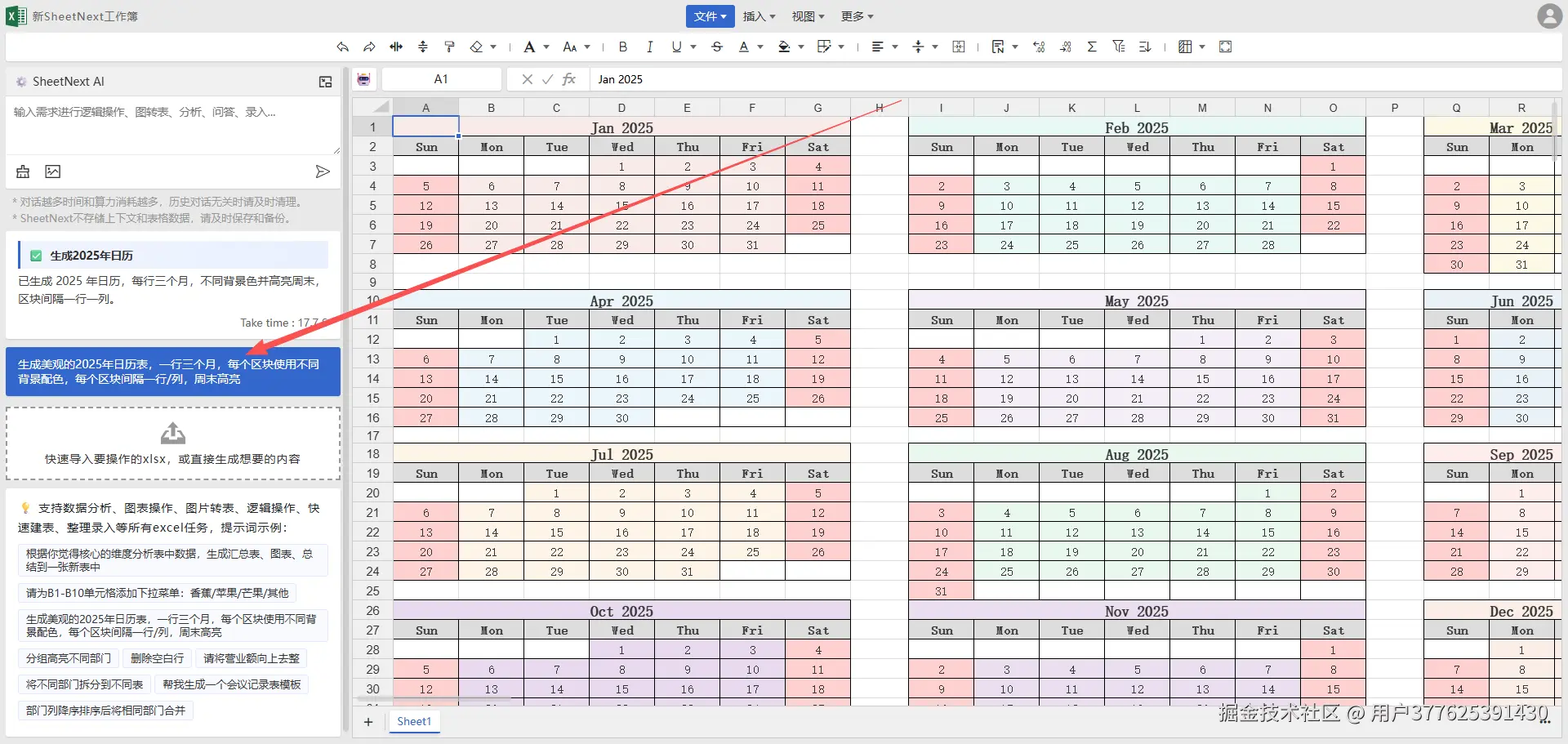Screen dimensions: 1568x744
Task: Apply underline formatting
Action: click(676, 47)
